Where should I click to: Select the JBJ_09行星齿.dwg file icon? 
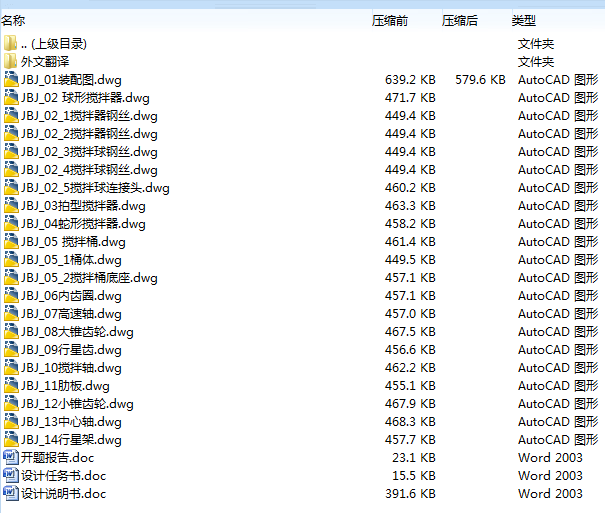point(11,349)
